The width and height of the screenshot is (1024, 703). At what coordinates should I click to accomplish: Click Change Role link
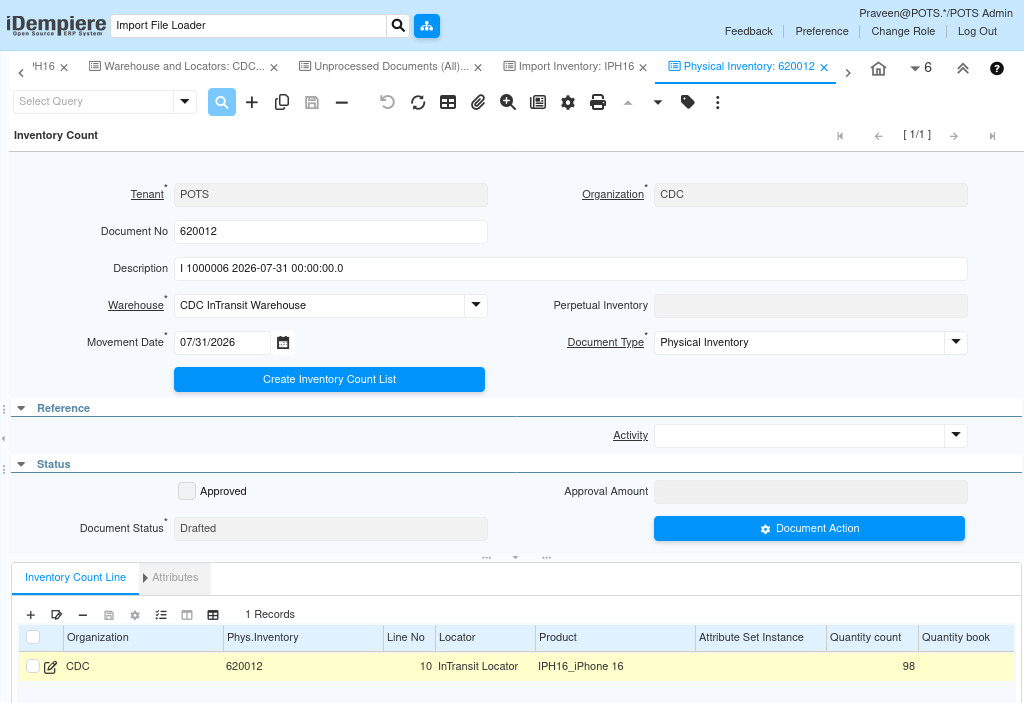pyautogui.click(x=903, y=31)
